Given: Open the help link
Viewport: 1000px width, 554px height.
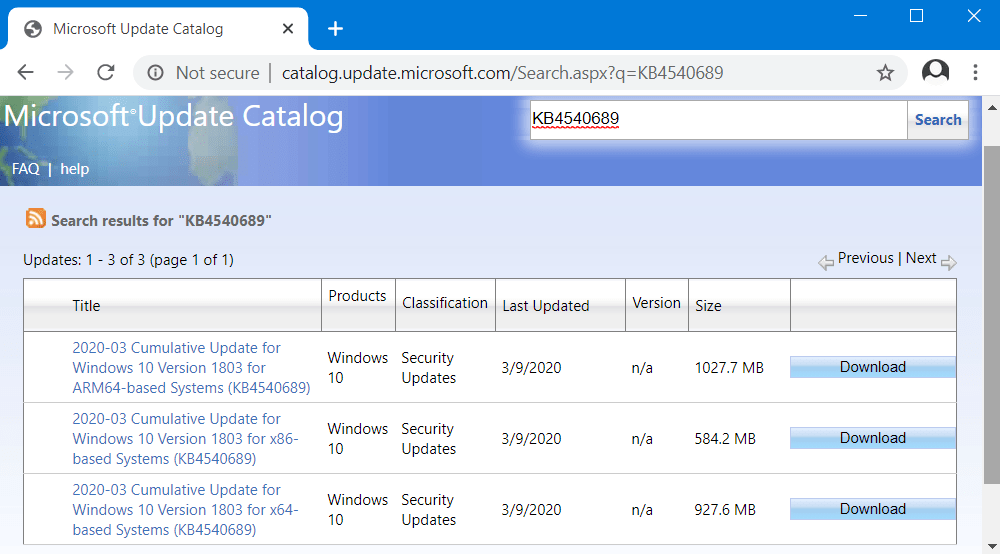Looking at the screenshot, I should point(75,169).
